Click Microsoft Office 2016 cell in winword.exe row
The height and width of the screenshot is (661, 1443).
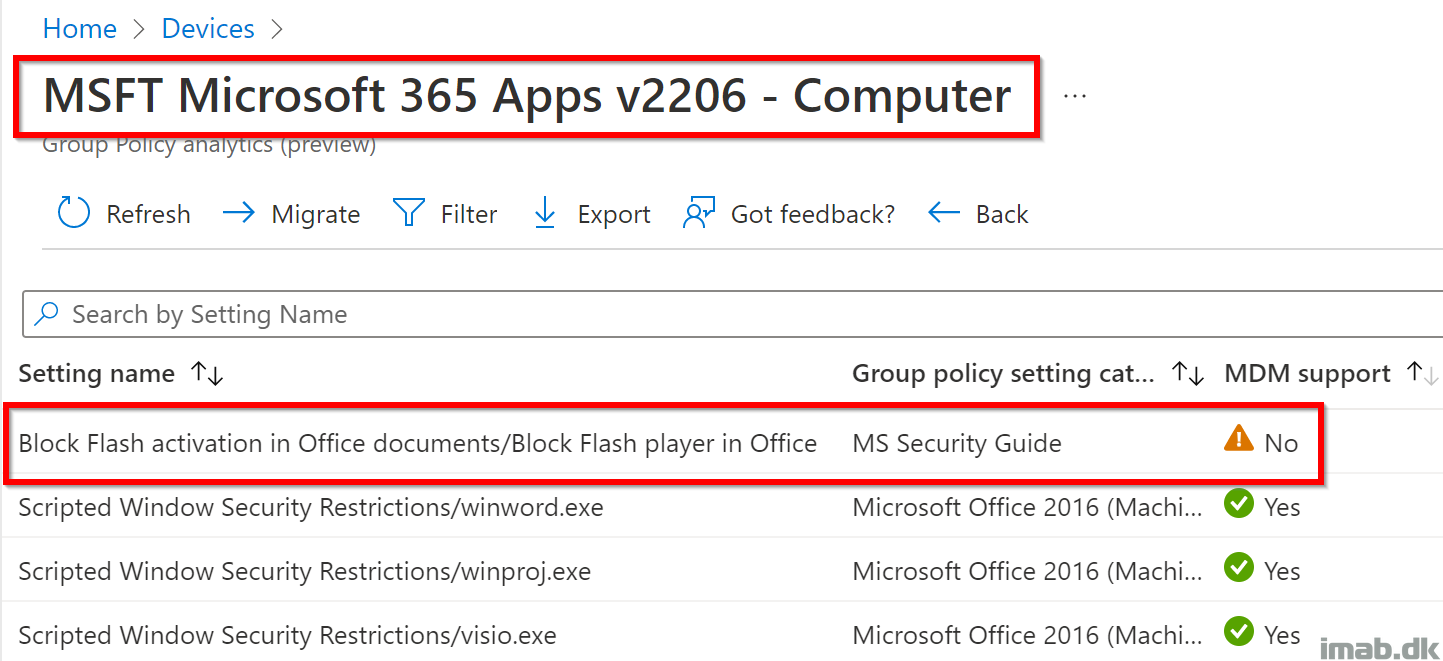(1028, 507)
